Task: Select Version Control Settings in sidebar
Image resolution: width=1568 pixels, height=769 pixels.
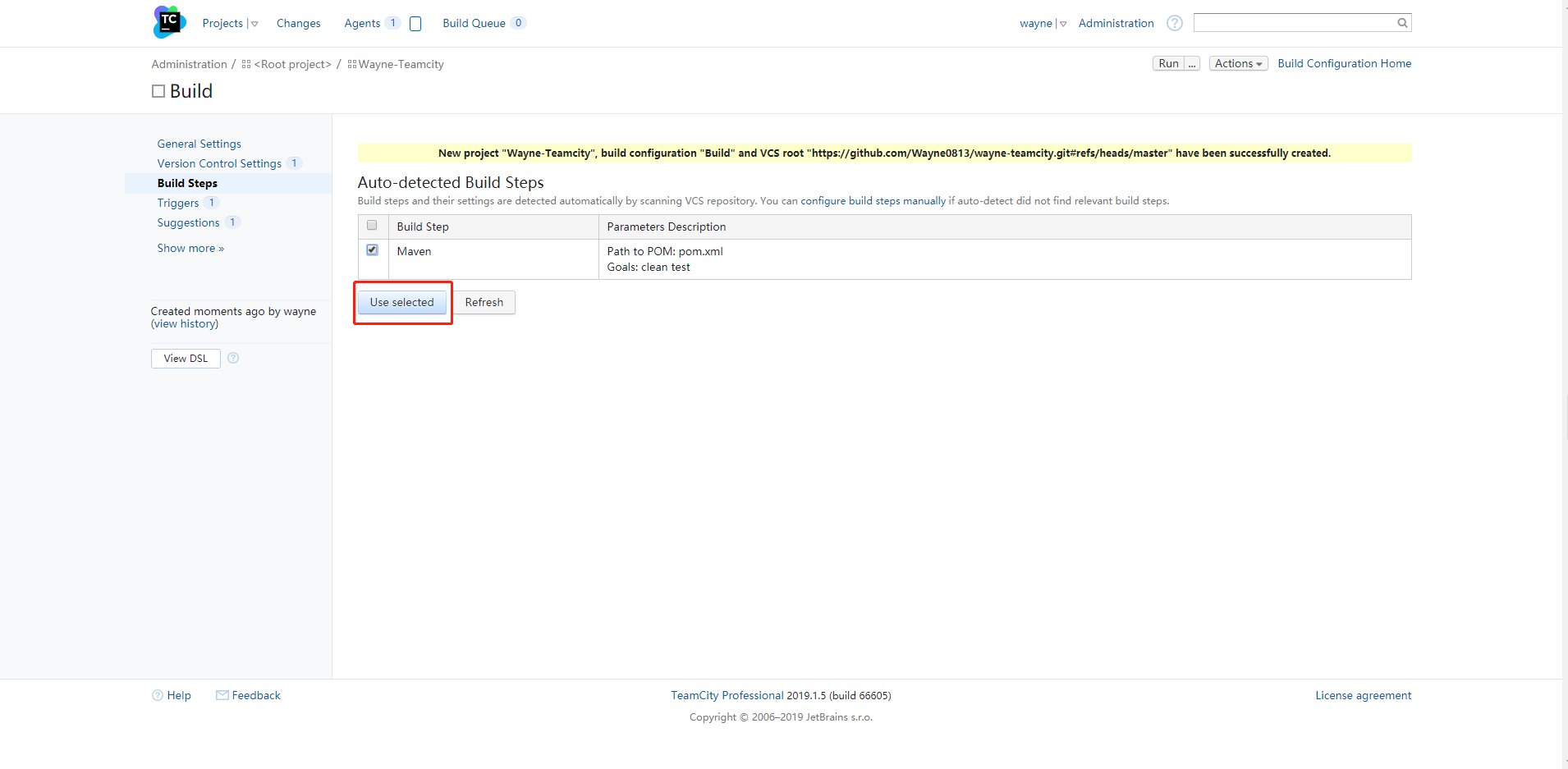Action: pos(219,163)
